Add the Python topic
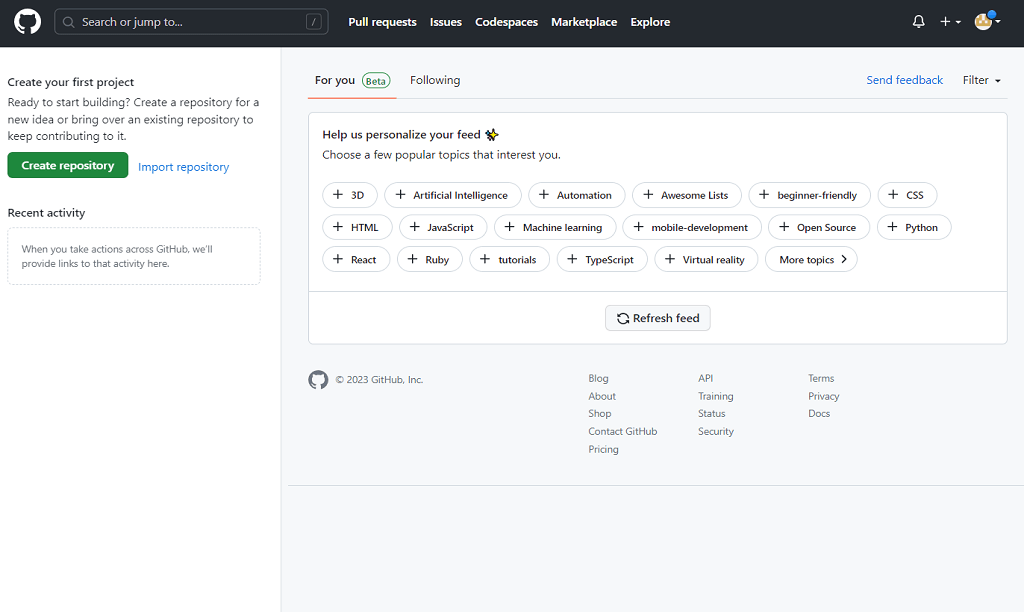The width and height of the screenshot is (1024, 612). point(914,227)
